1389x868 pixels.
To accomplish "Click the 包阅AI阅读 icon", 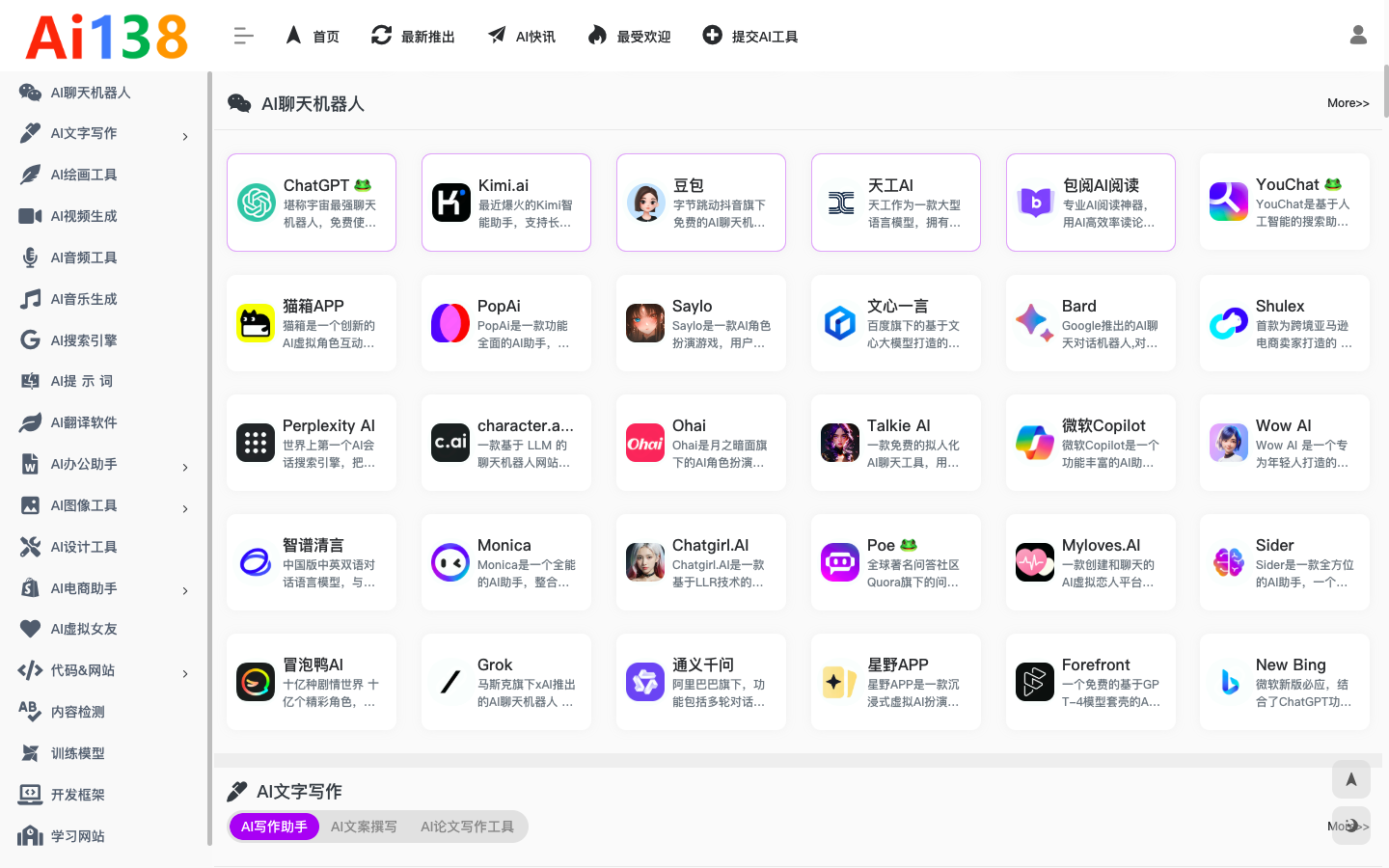I will (1036, 203).
